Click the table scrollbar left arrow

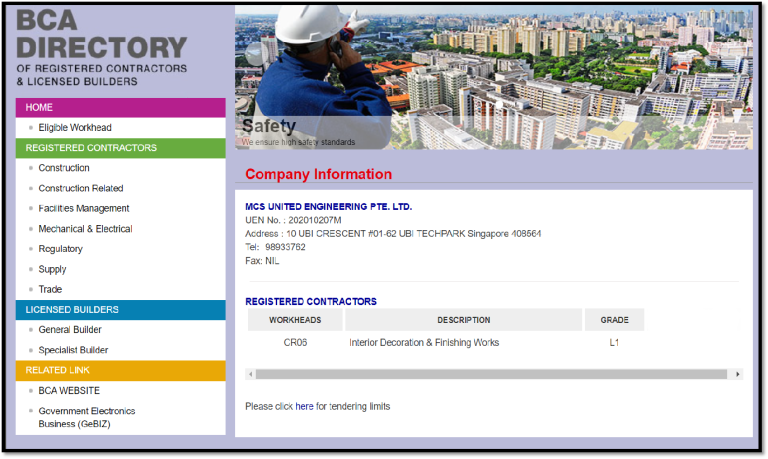click(250, 374)
